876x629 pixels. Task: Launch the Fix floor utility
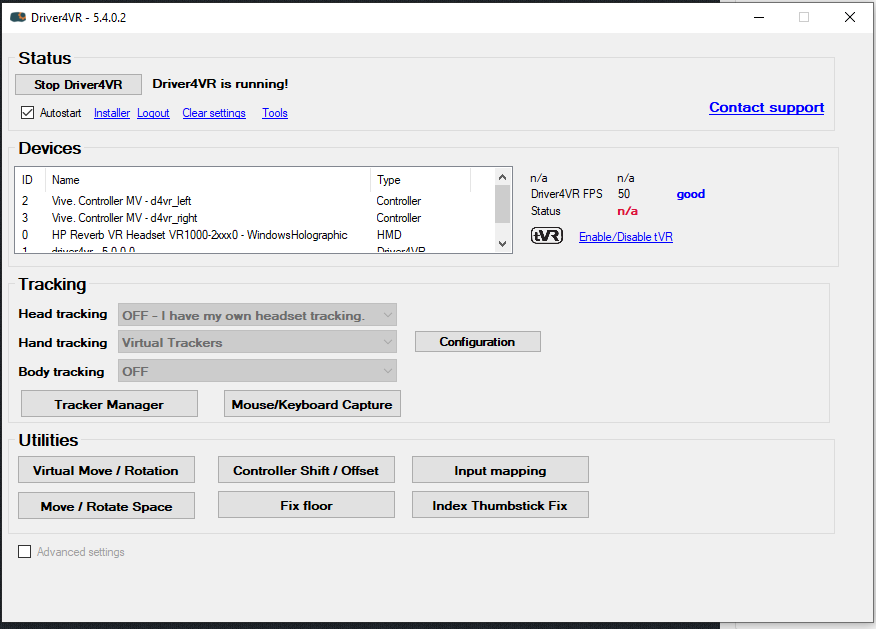coord(306,505)
